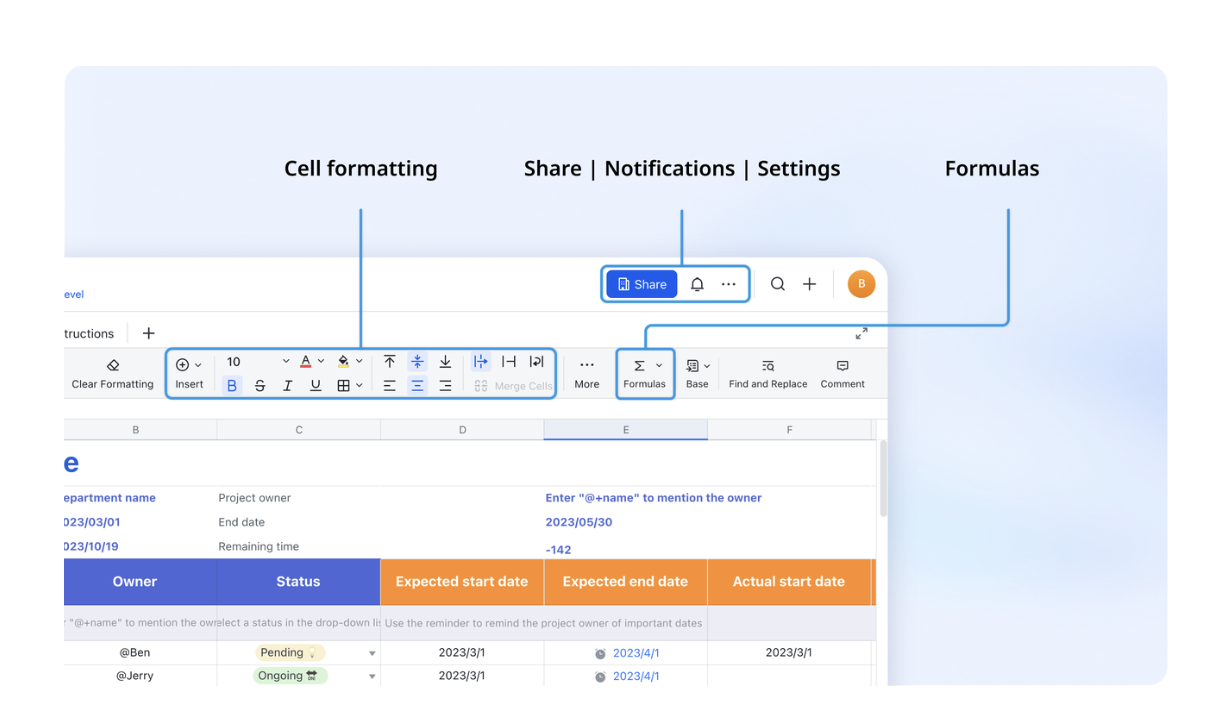The image size is (1232, 714).
Task: Align text to the right
Action: click(x=445, y=386)
